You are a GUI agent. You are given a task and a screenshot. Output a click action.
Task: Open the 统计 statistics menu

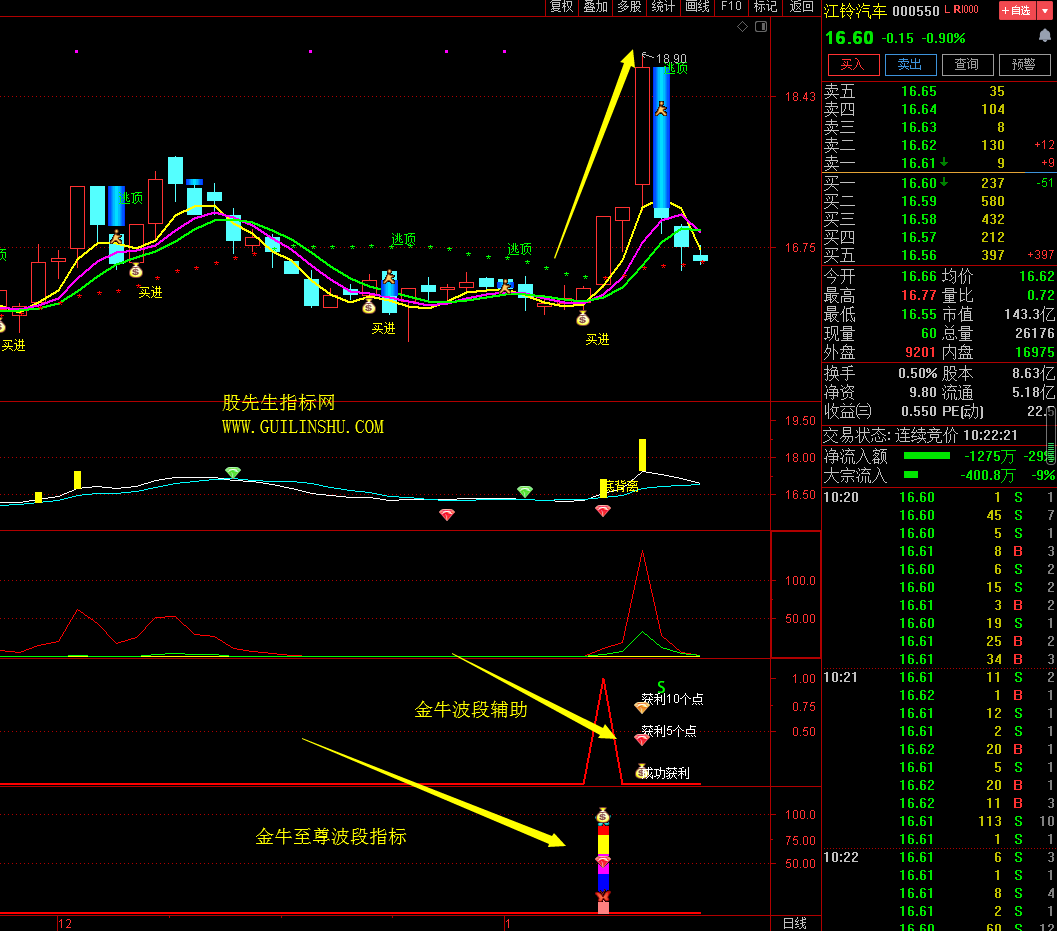[663, 7]
